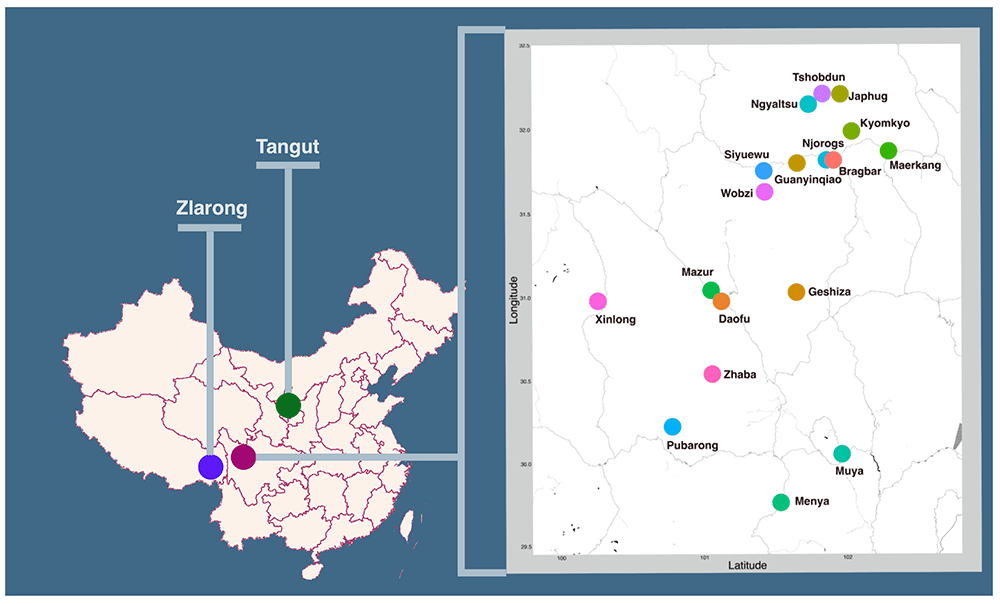Select the "Ngyaltsu" text label
The width and height of the screenshot is (1000, 604).
tap(774, 104)
